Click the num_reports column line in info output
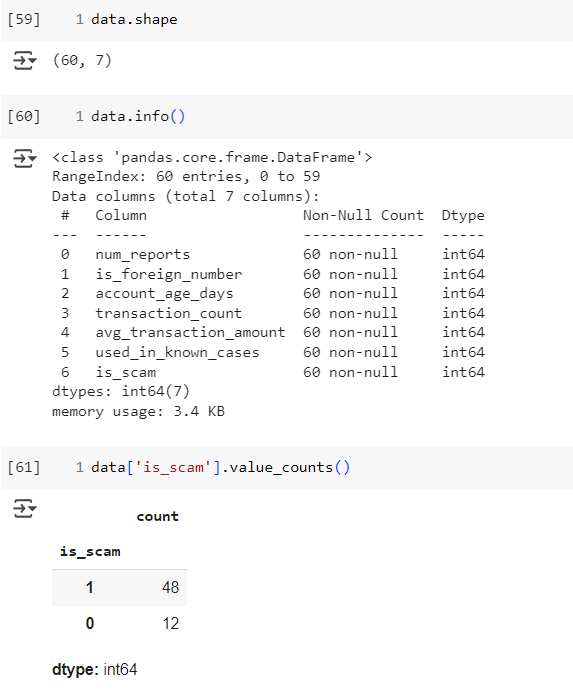The height and width of the screenshot is (690, 573). pyautogui.click(x=273, y=254)
